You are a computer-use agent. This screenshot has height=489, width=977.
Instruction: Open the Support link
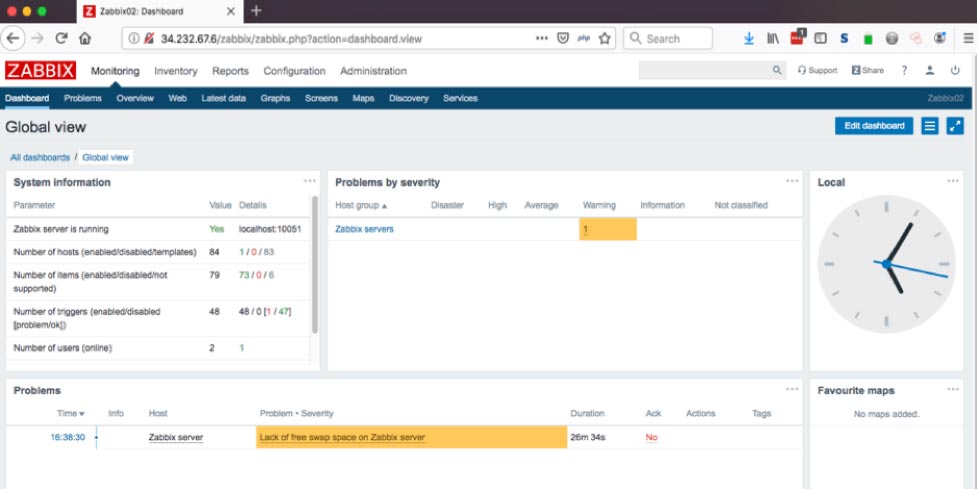(x=817, y=70)
